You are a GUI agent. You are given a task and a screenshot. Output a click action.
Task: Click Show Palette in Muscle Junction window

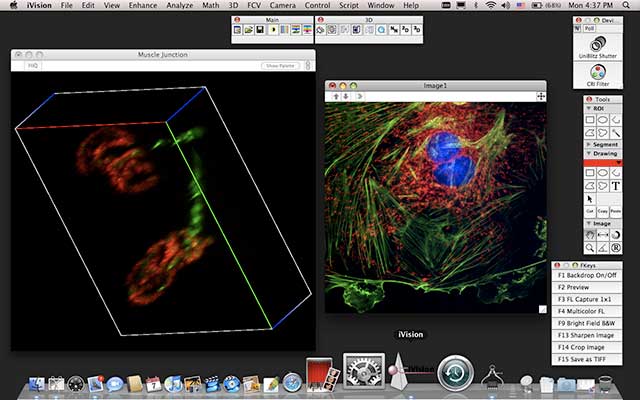point(280,65)
